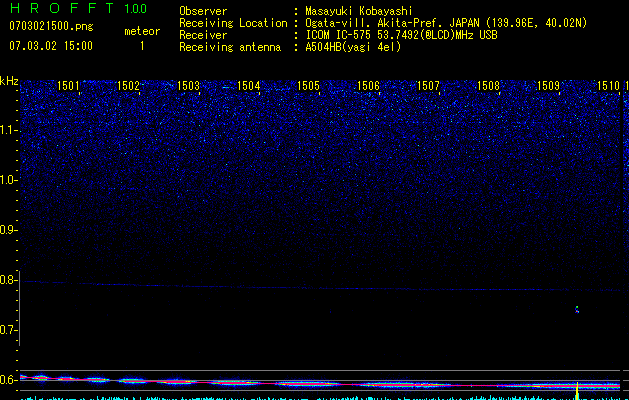Click the Receiving Location field label

click(x=233, y=23)
